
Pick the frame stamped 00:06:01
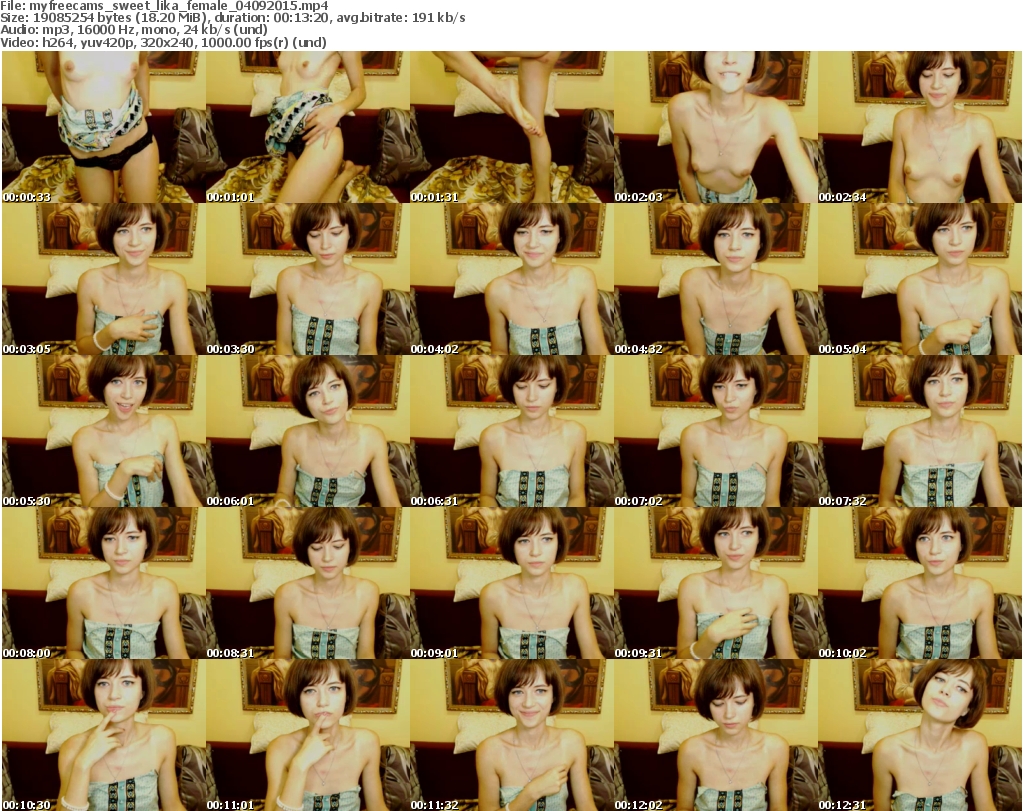tap(308, 431)
